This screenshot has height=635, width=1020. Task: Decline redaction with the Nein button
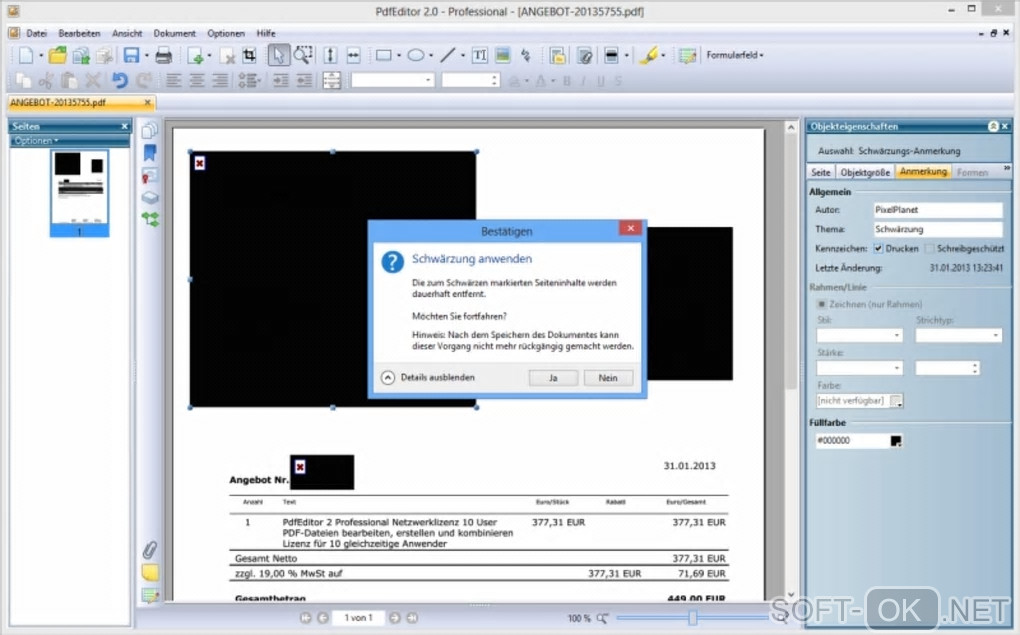coord(608,378)
